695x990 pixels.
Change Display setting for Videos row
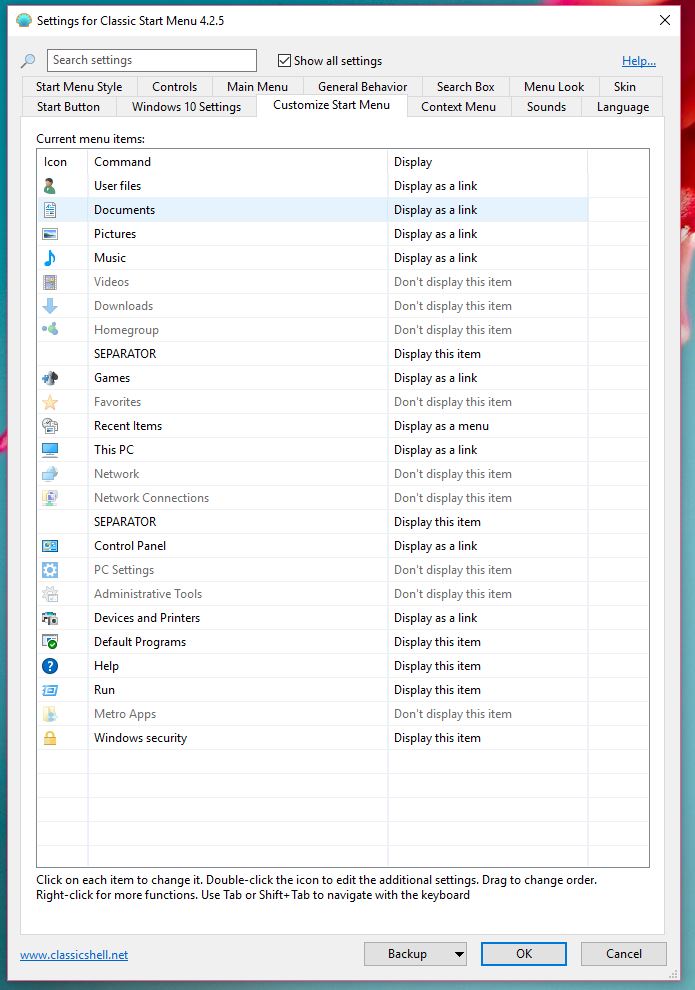click(486, 282)
